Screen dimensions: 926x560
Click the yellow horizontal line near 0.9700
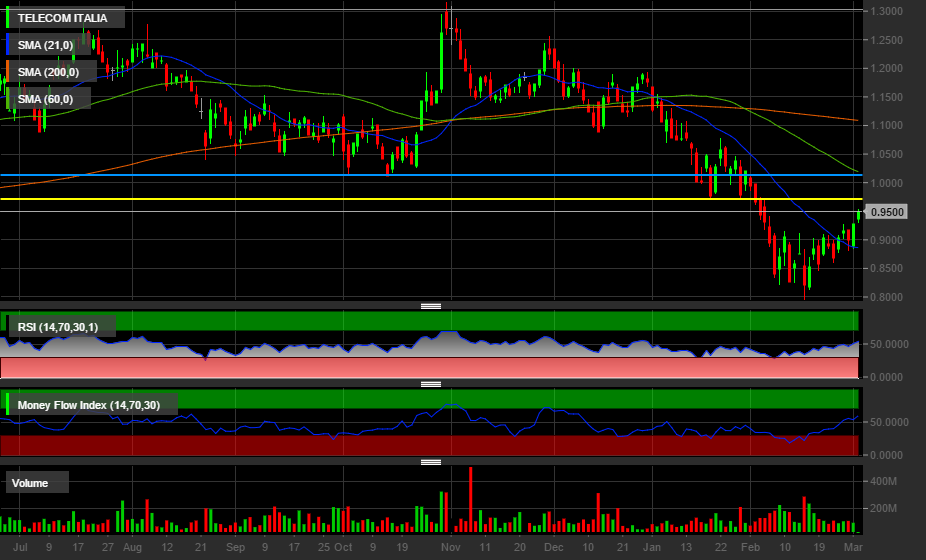pyautogui.click(x=431, y=199)
